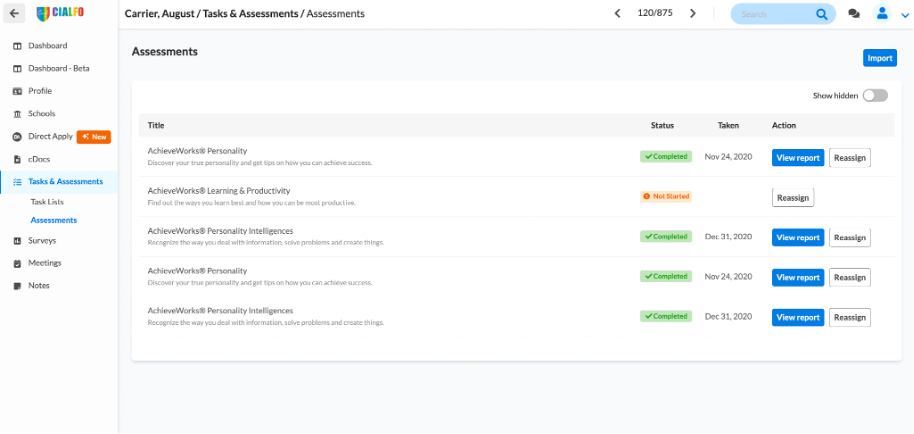
Task: Click the magnifier search icon
Action: click(821, 14)
